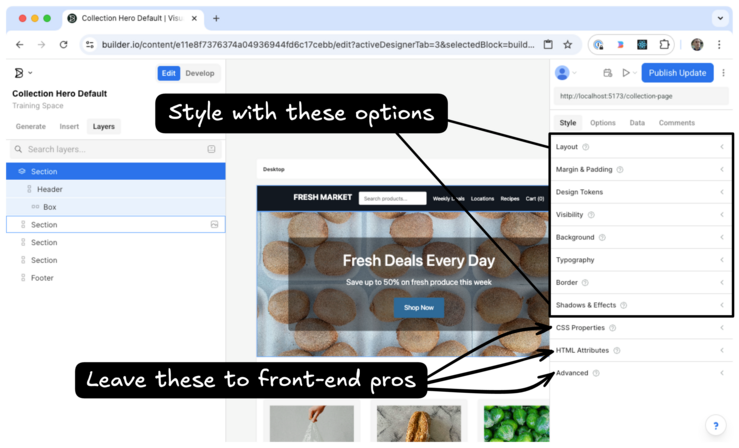Click Recipes nav link

point(510,199)
